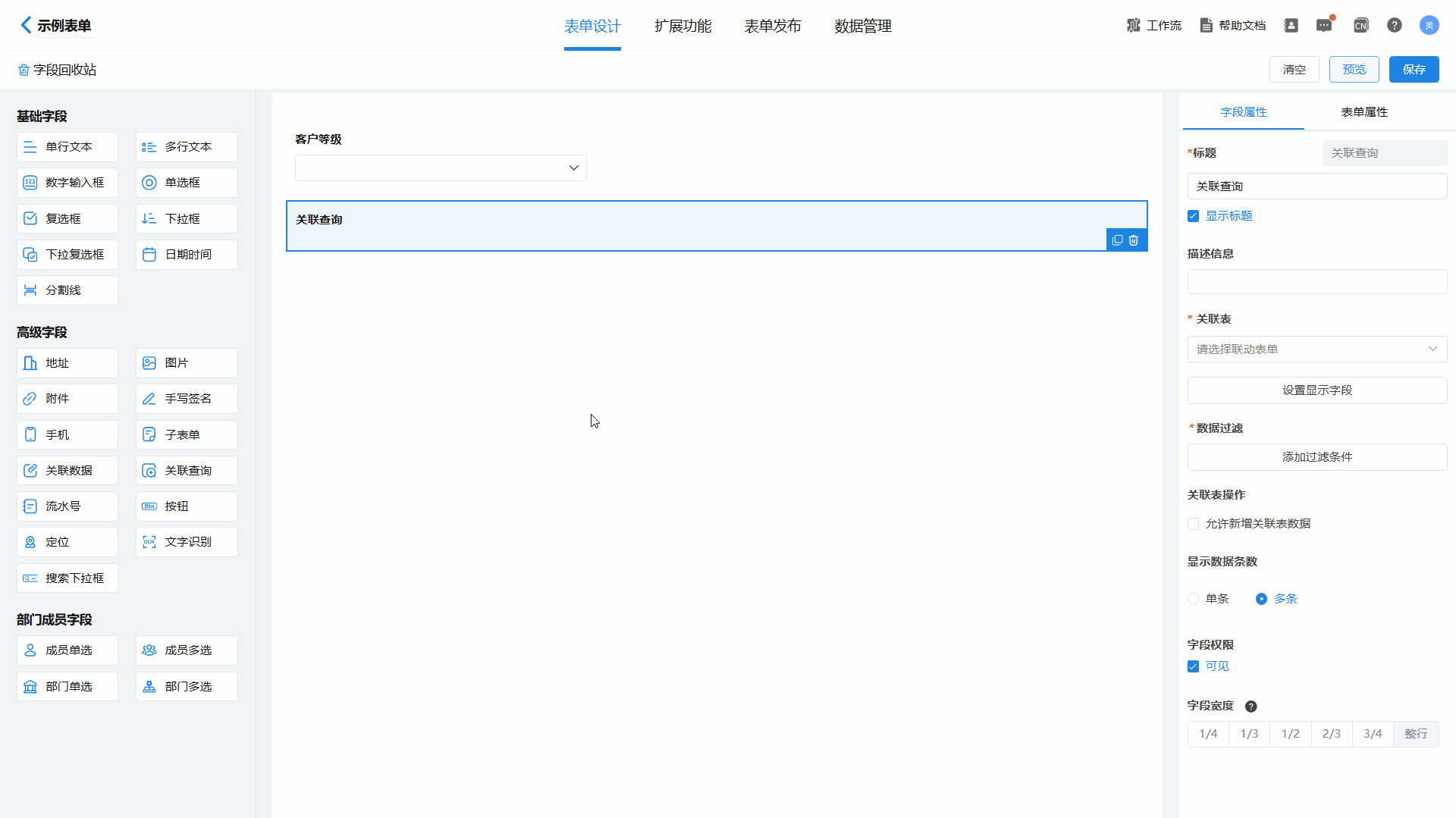Image resolution: width=1456 pixels, height=818 pixels.
Task: Open the 请选择联动表单 dropdown
Action: (x=1316, y=349)
